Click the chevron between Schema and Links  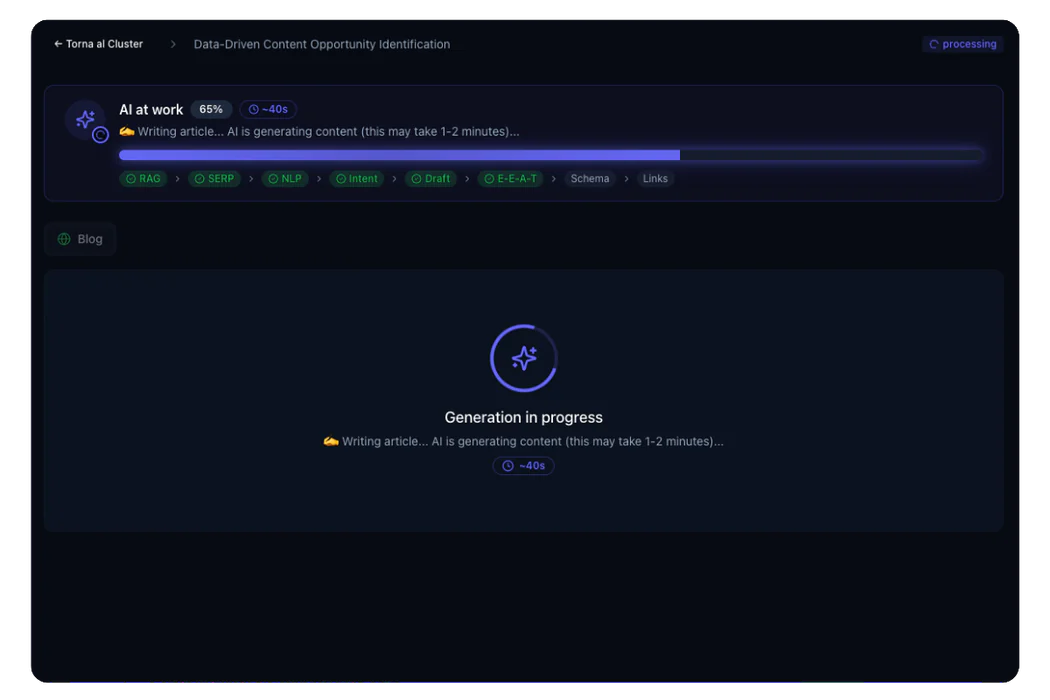(x=627, y=179)
